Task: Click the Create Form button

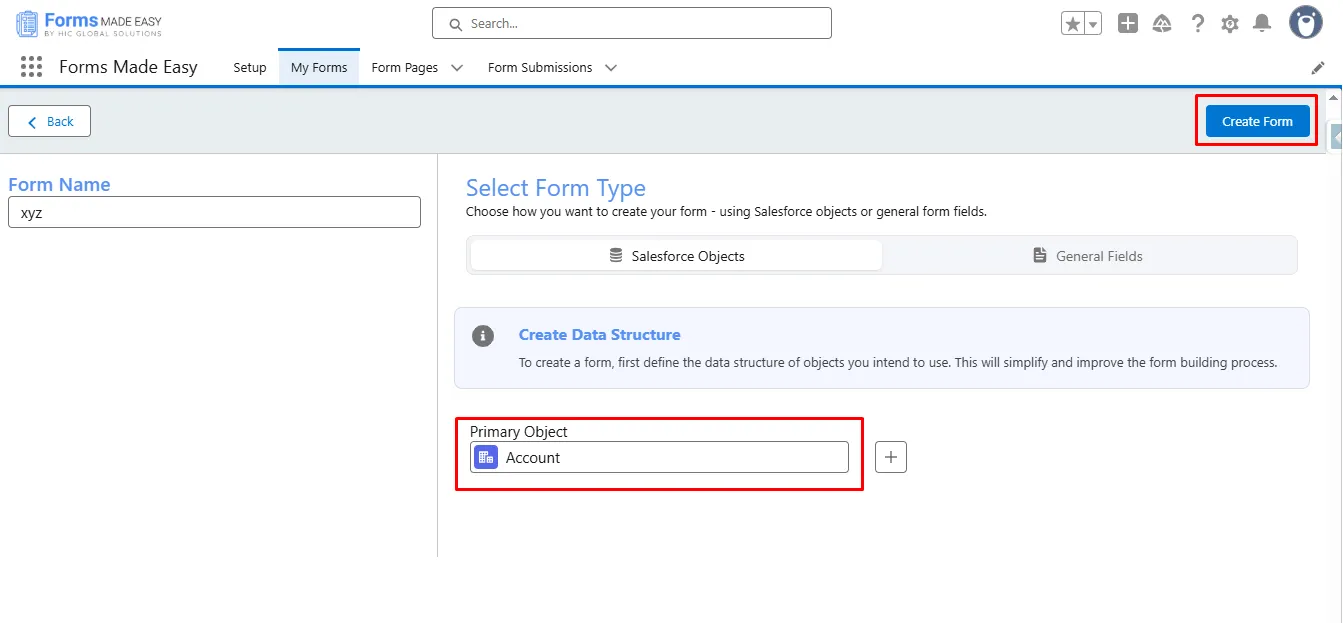Action: tap(1257, 121)
